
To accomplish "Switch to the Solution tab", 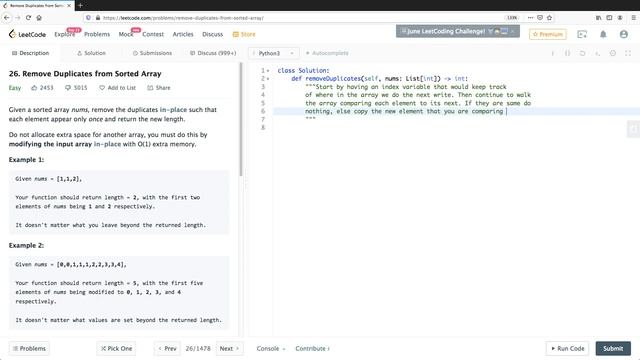I will pos(91,53).
